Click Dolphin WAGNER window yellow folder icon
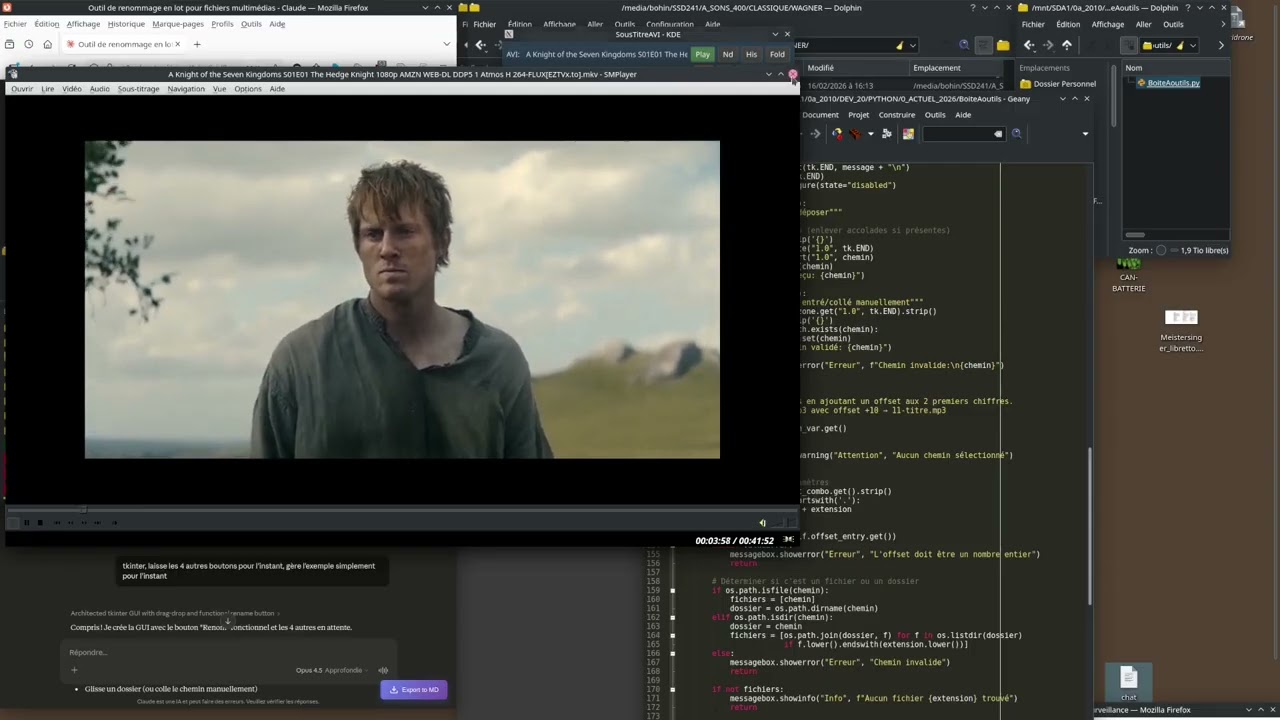The width and height of the screenshot is (1280, 720). [1003, 45]
